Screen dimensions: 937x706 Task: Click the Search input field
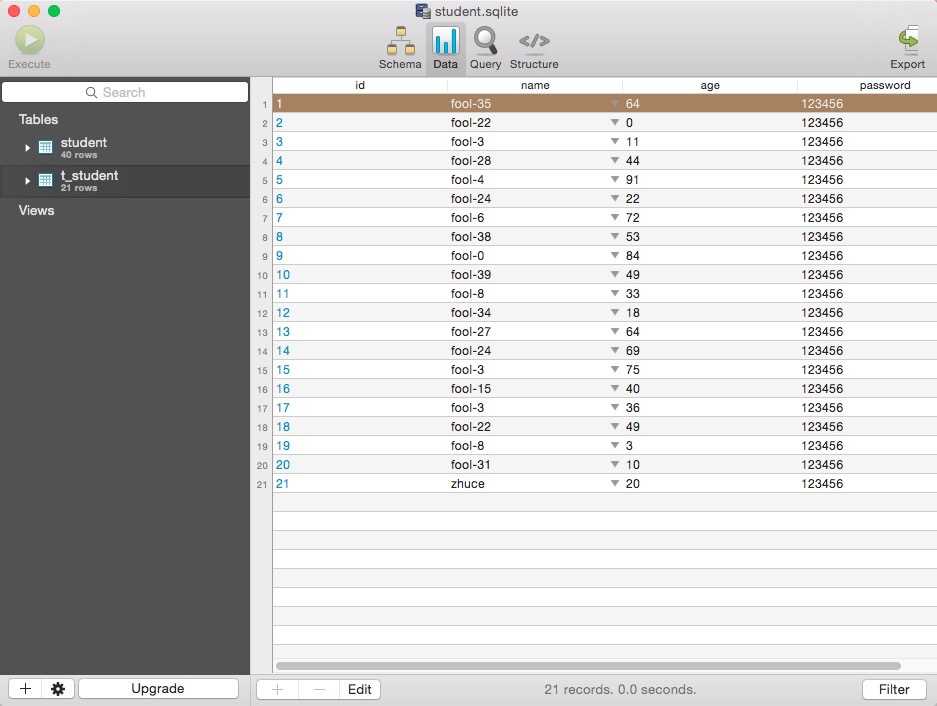125,92
